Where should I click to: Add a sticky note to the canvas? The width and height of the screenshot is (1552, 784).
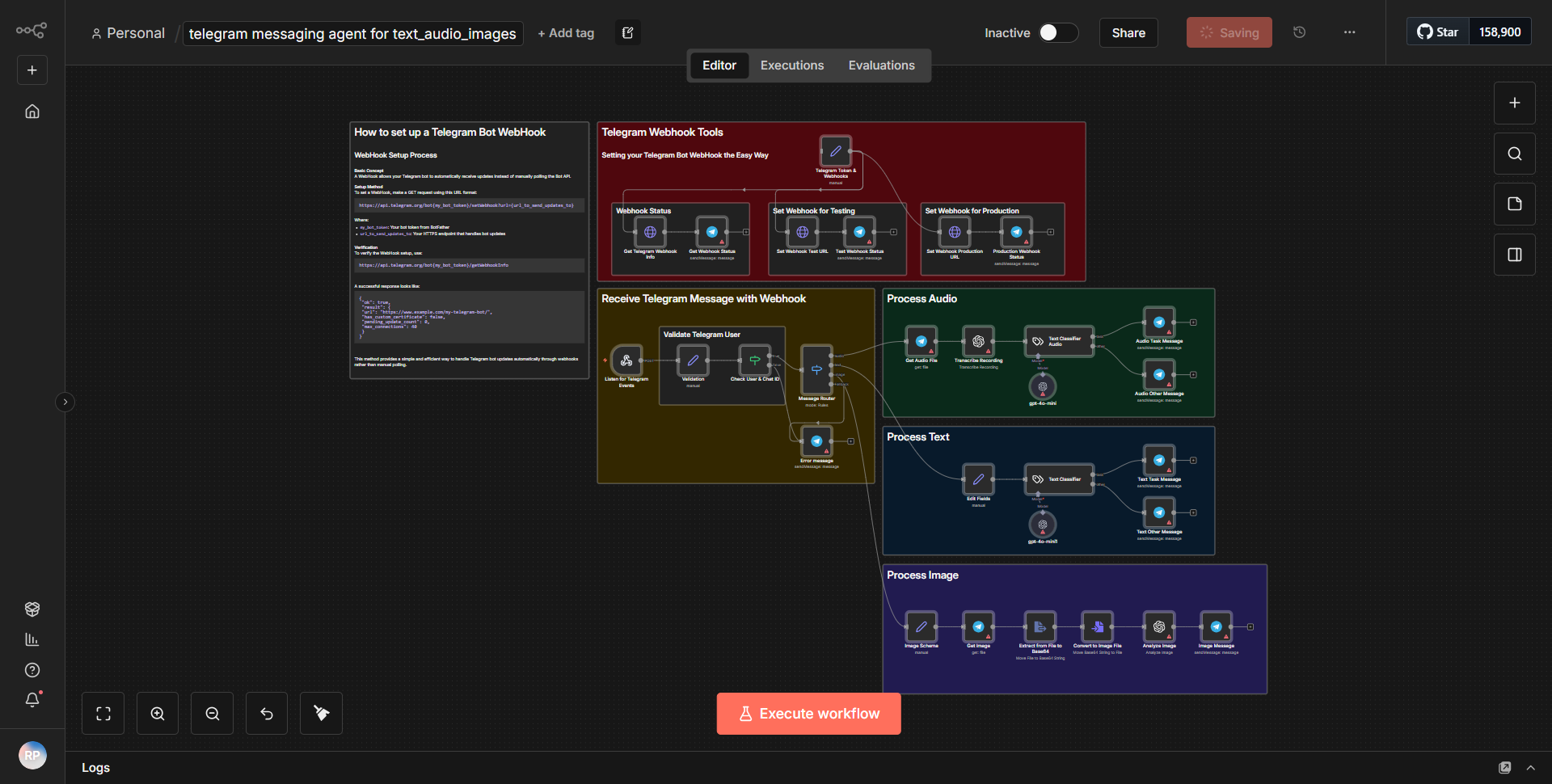[x=1515, y=204]
